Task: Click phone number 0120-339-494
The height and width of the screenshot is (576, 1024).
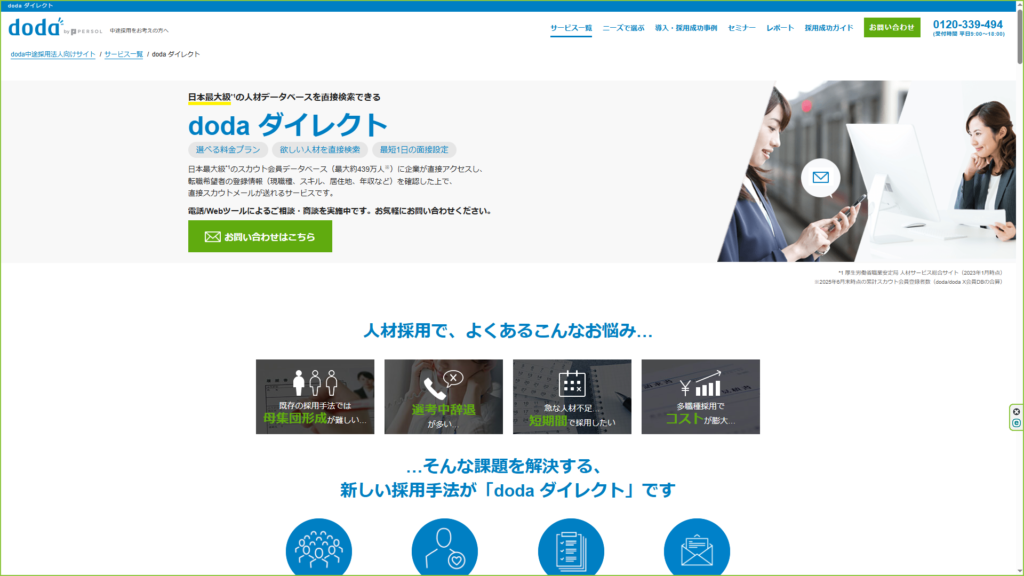Action: tap(967, 25)
